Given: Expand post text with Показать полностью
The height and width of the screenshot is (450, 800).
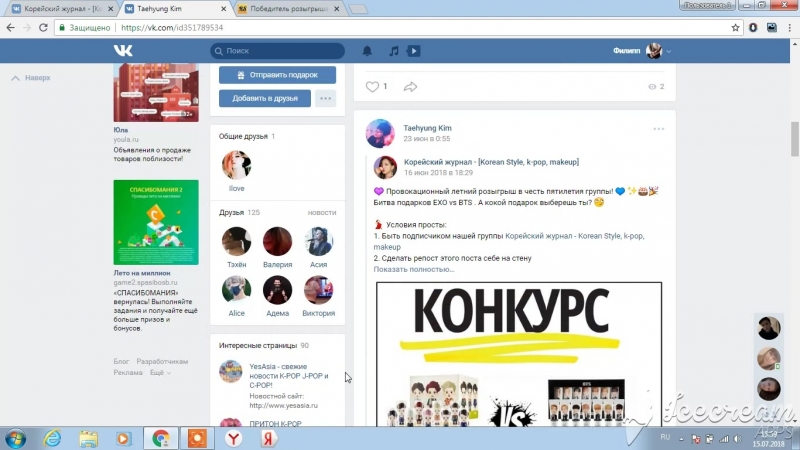Looking at the screenshot, I should (x=413, y=269).
